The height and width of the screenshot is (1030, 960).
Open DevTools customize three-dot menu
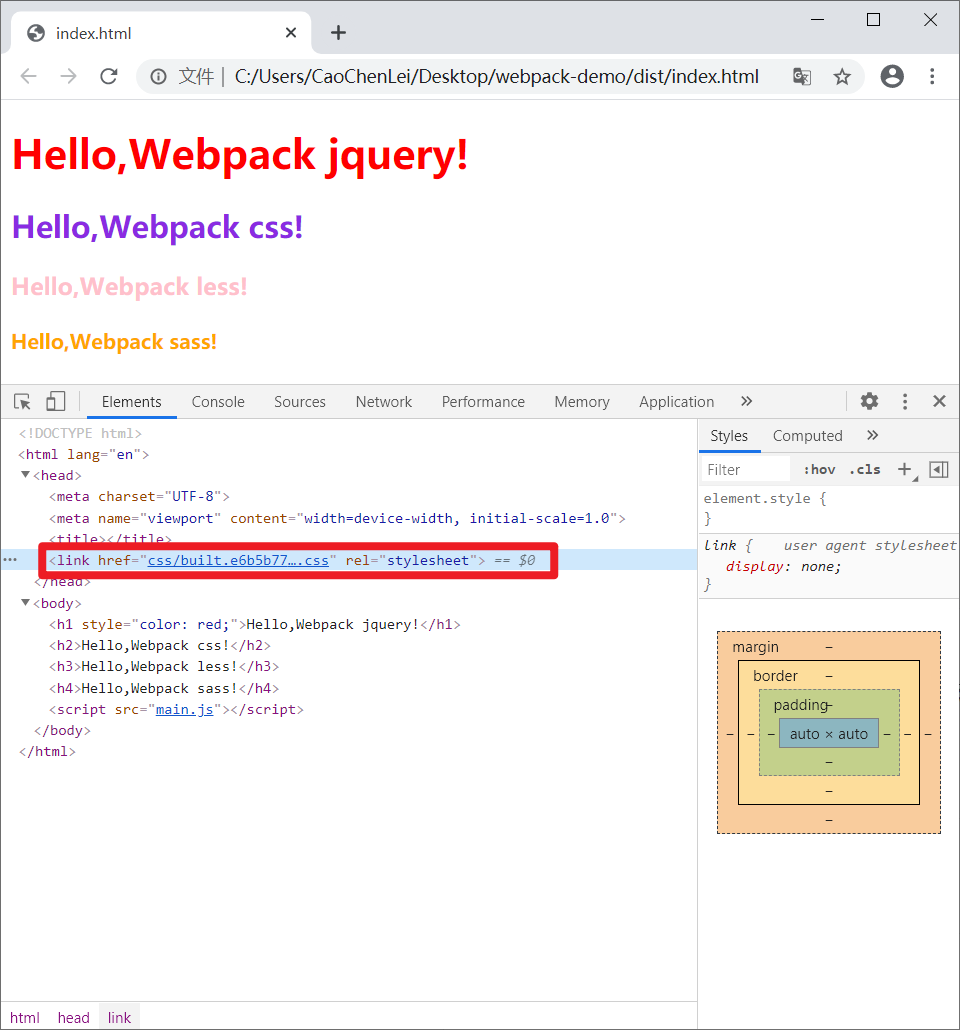click(x=905, y=401)
